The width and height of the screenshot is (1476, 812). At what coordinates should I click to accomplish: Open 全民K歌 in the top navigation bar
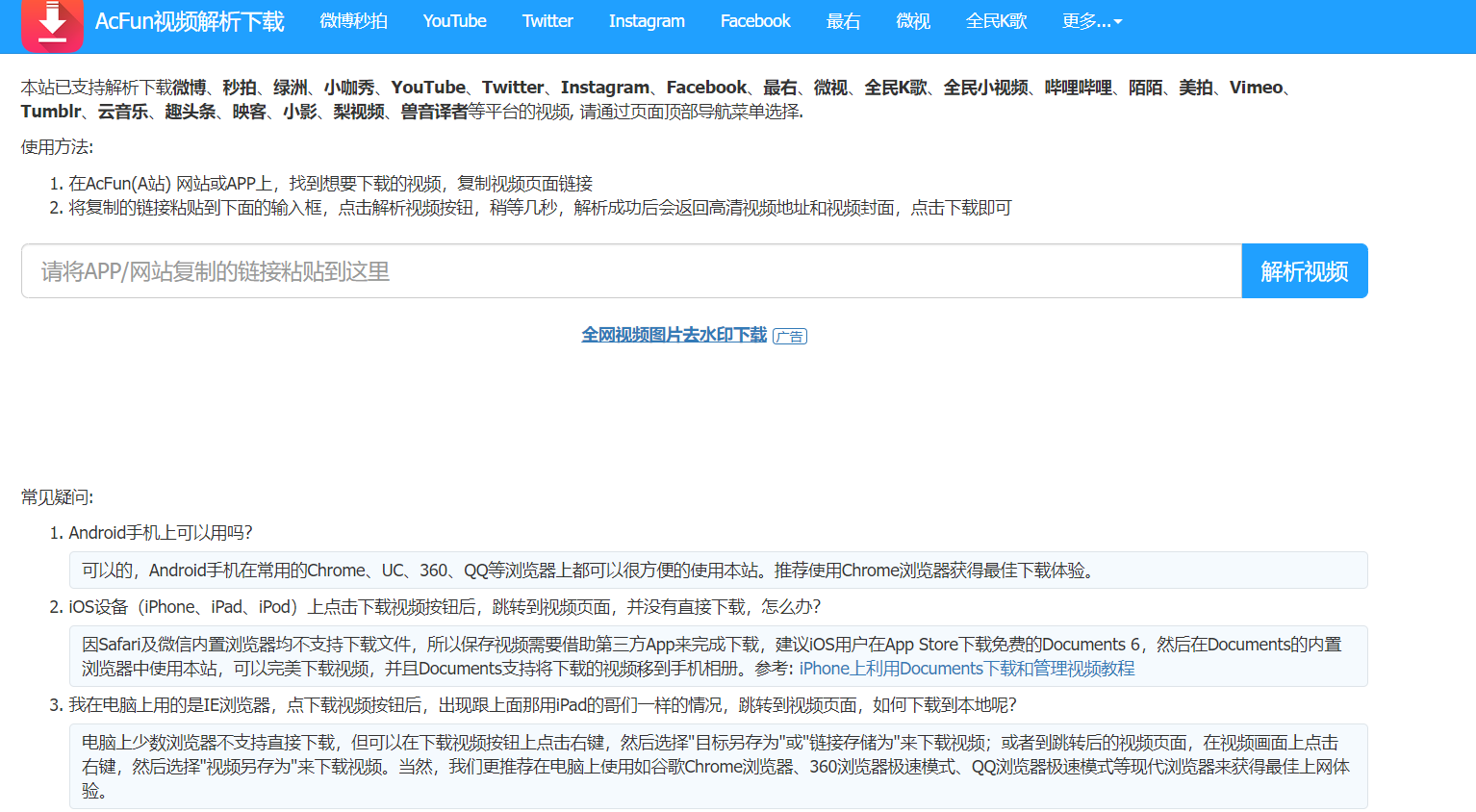click(x=996, y=21)
